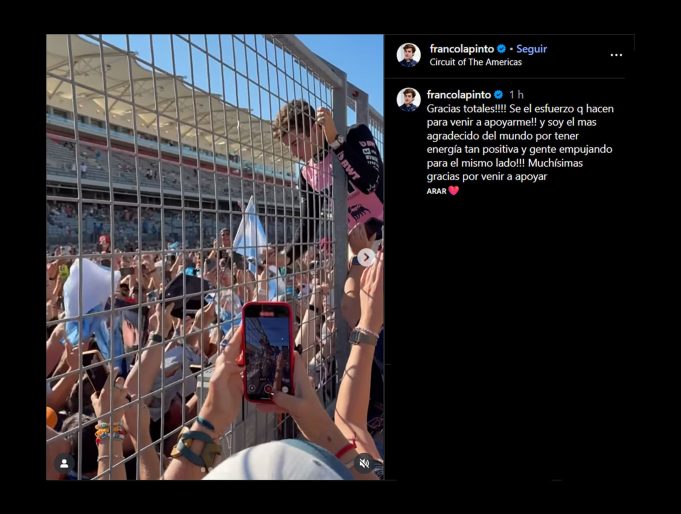Click the video to pause playback
This screenshot has width=681, height=514.
(x=215, y=257)
